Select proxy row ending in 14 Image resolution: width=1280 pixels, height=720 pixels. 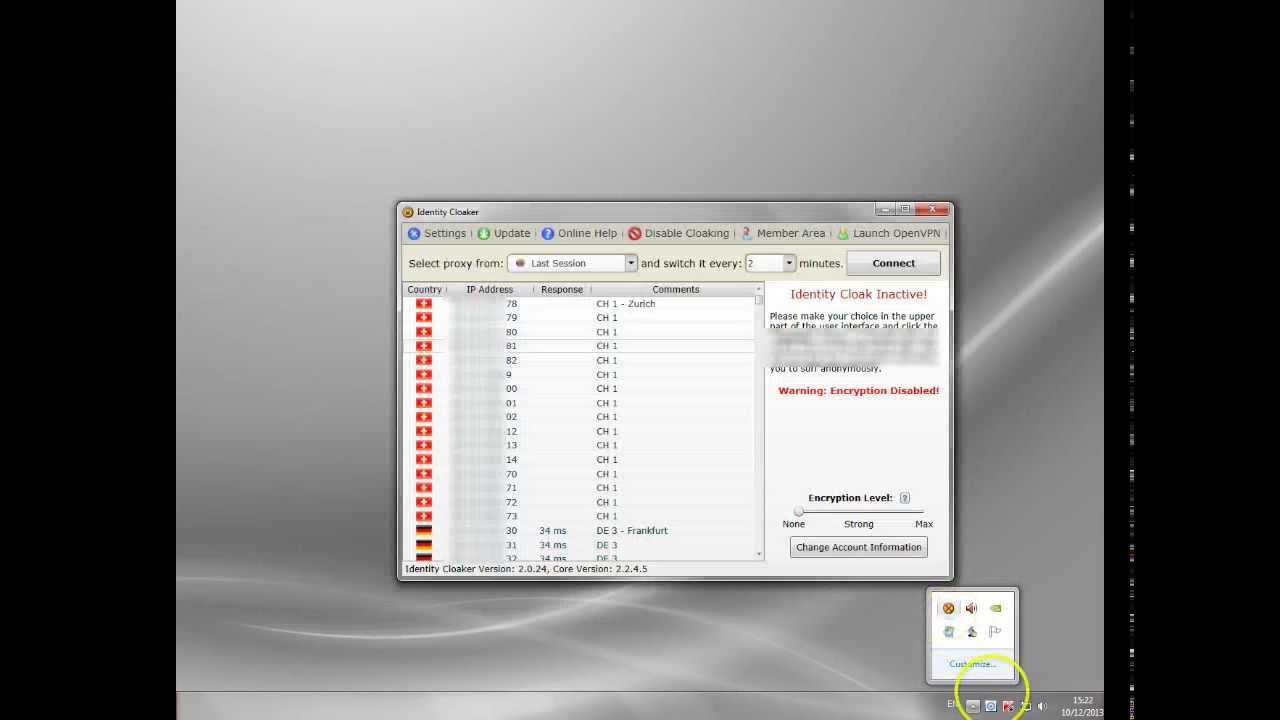(x=579, y=460)
